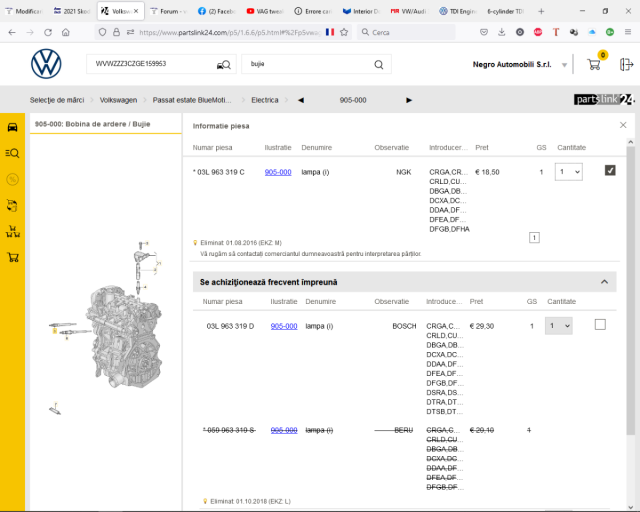
Task: Click the parts panel vertical scrollbar thumb
Action: click(630, 290)
